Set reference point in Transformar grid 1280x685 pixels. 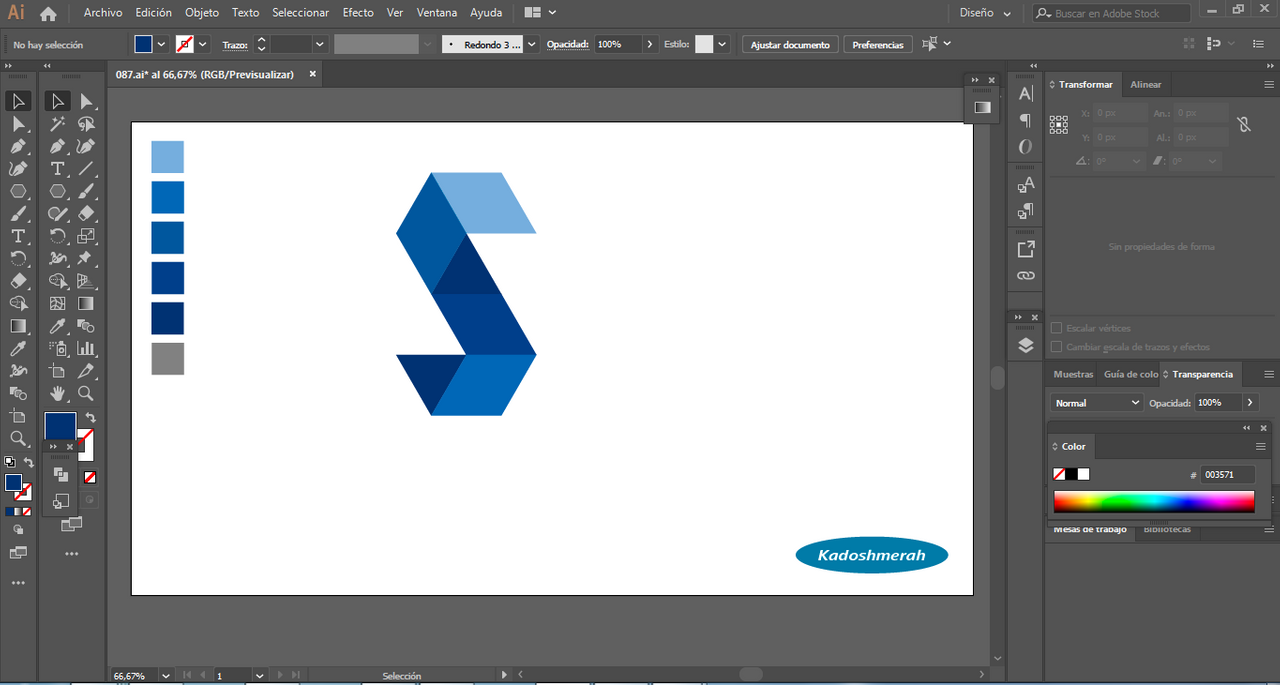pos(1058,125)
